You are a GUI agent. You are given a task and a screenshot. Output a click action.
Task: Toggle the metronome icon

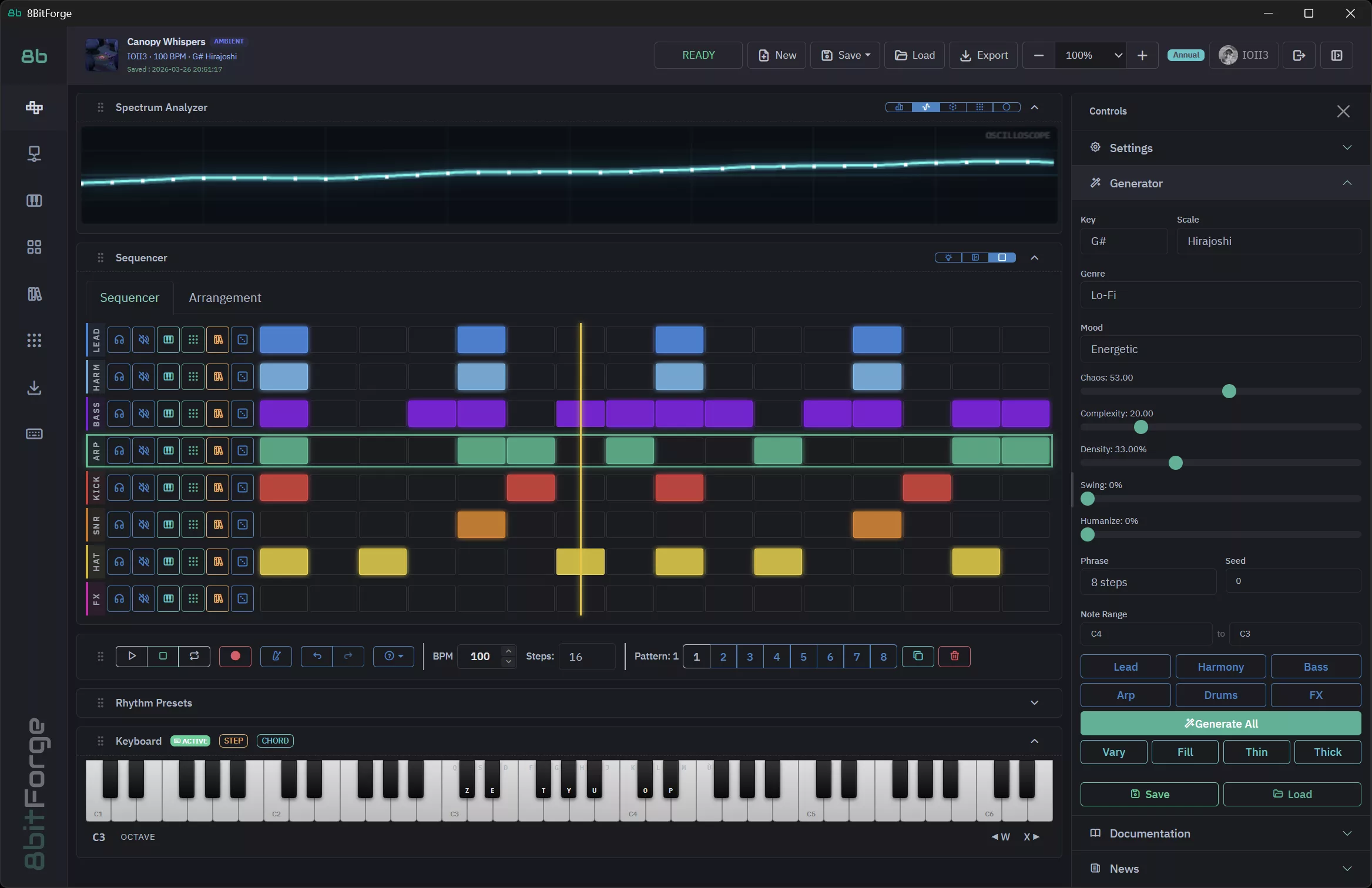[x=276, y=656]
